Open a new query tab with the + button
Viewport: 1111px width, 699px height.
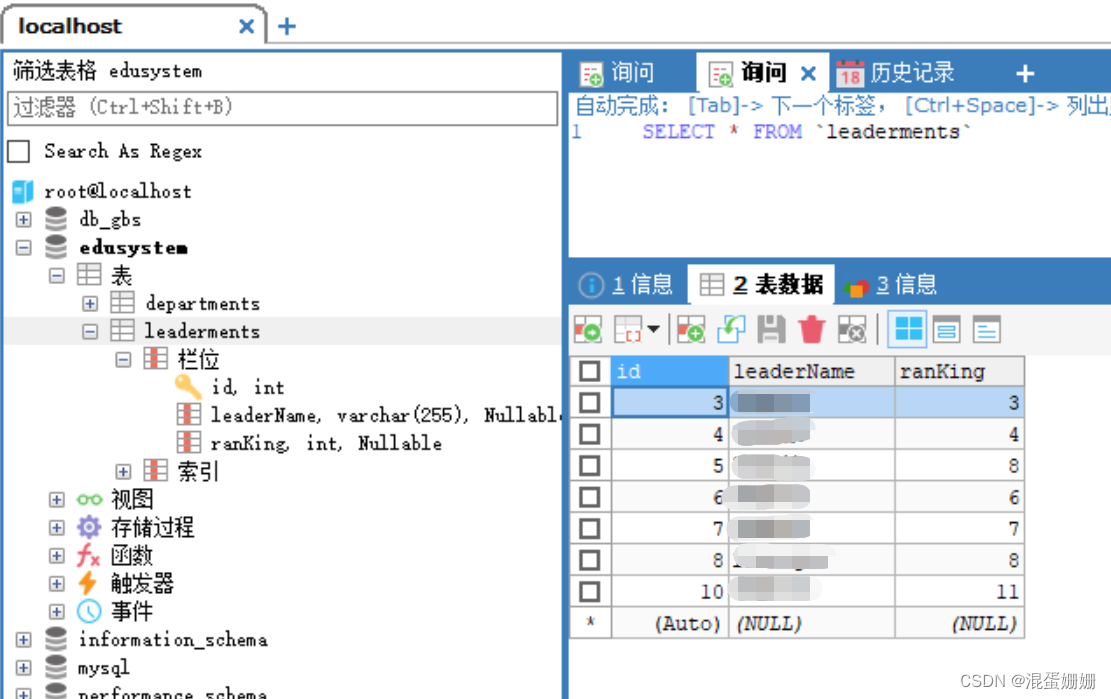(1025, 71)
